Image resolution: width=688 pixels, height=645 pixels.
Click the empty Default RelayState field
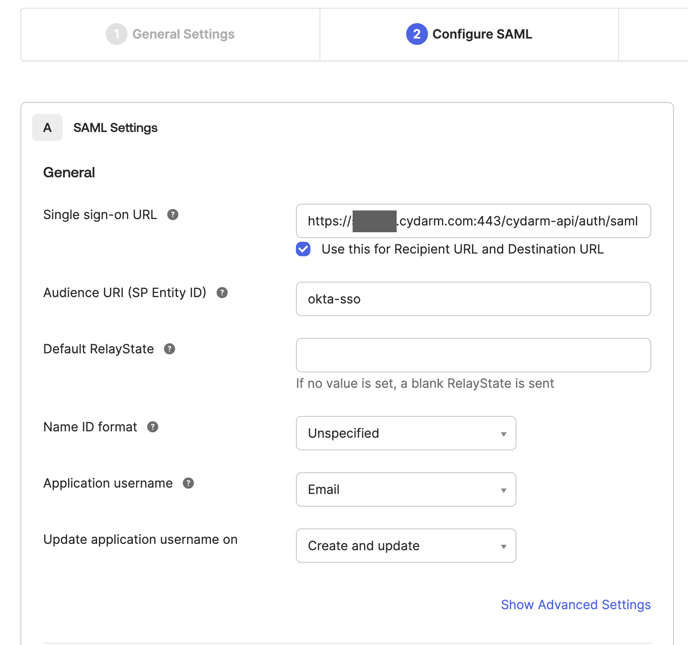coord(473,355)
